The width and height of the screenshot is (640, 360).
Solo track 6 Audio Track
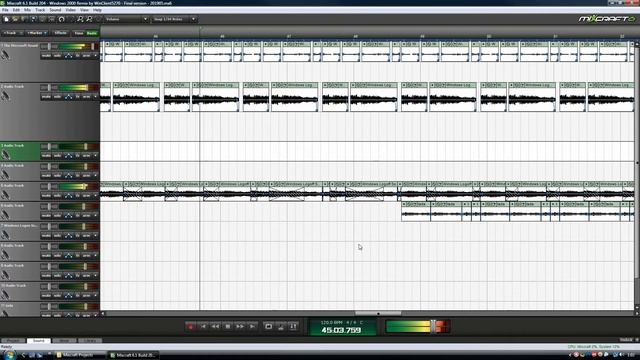click(58, 216)
